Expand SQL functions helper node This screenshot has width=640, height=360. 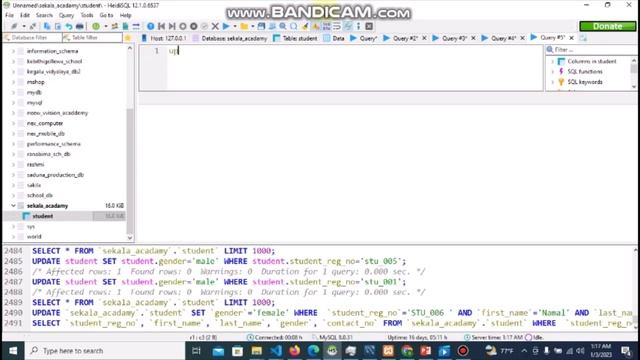pyautogui.click(x=553, y=71)
